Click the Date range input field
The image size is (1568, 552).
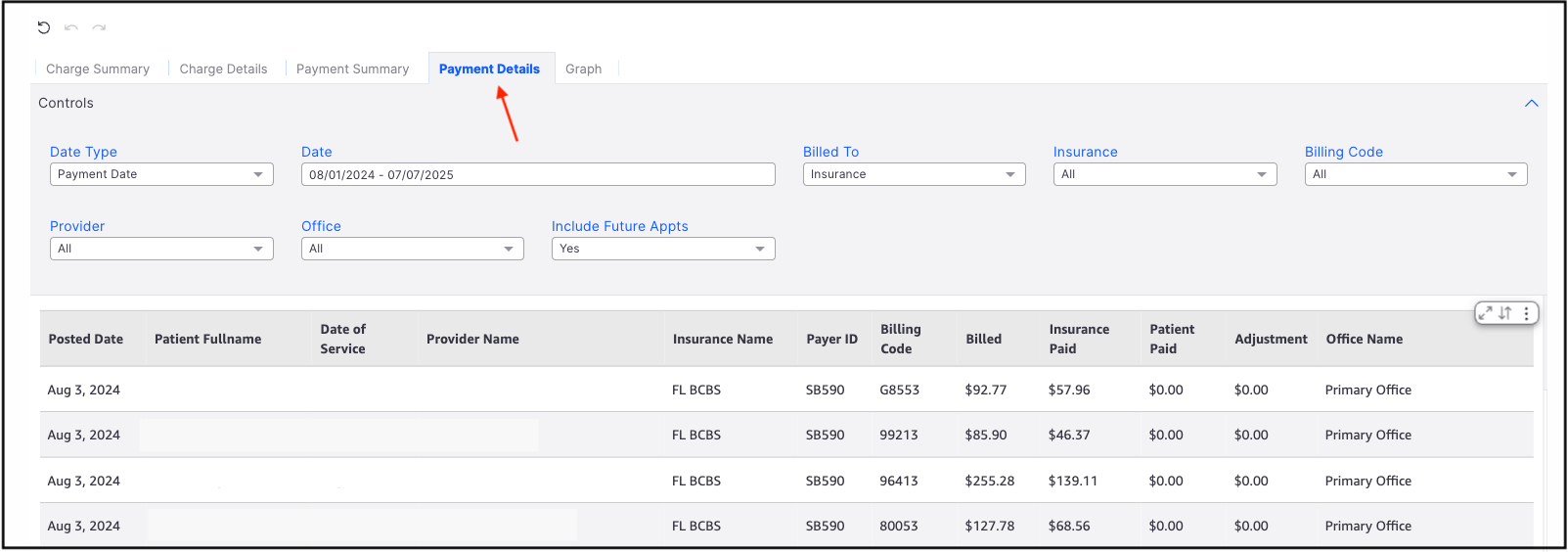pos(538,174)
